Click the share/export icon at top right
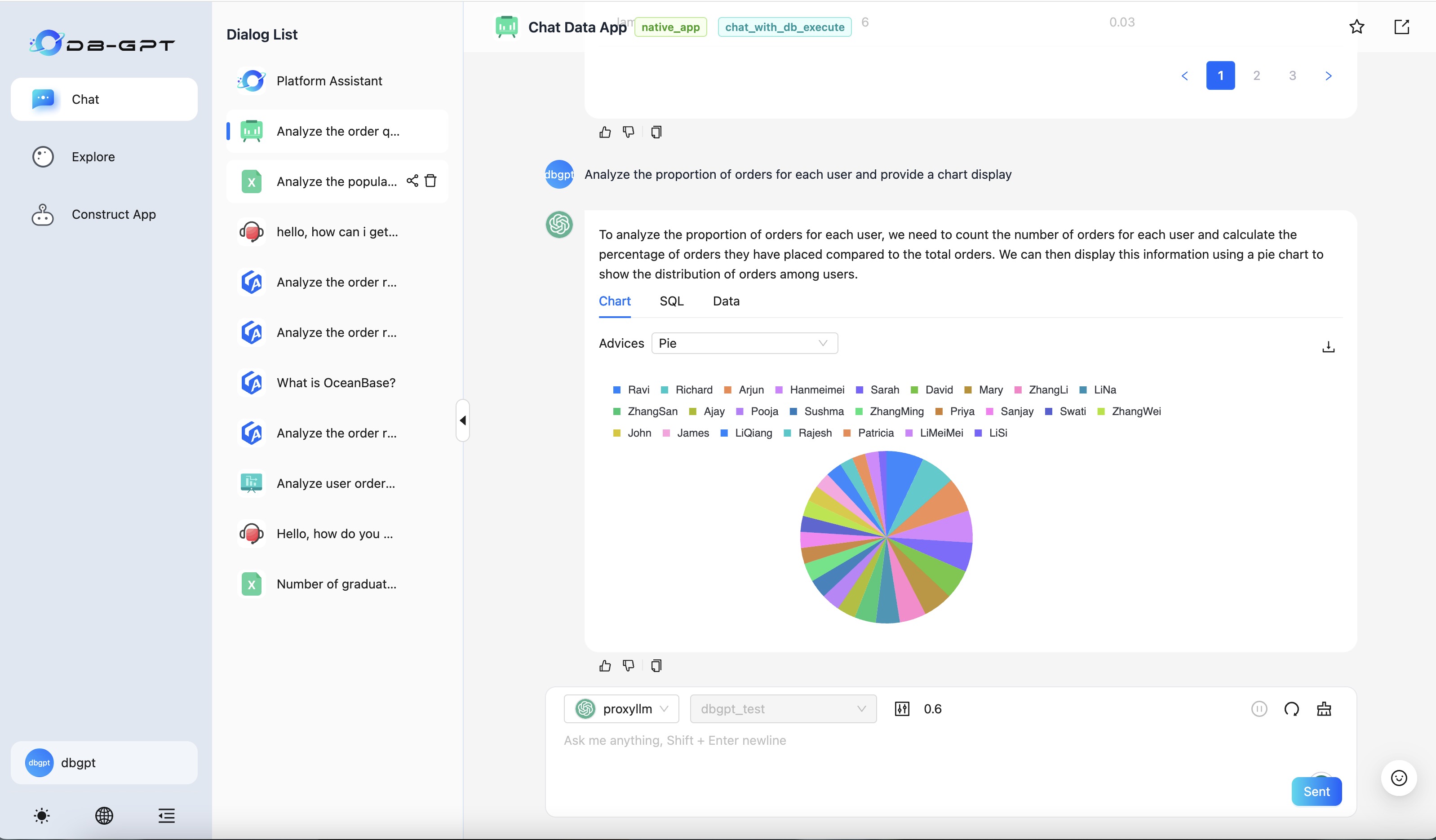Image resolution: width=1436 pixels, height=840 pixels. coord(1401,27)
